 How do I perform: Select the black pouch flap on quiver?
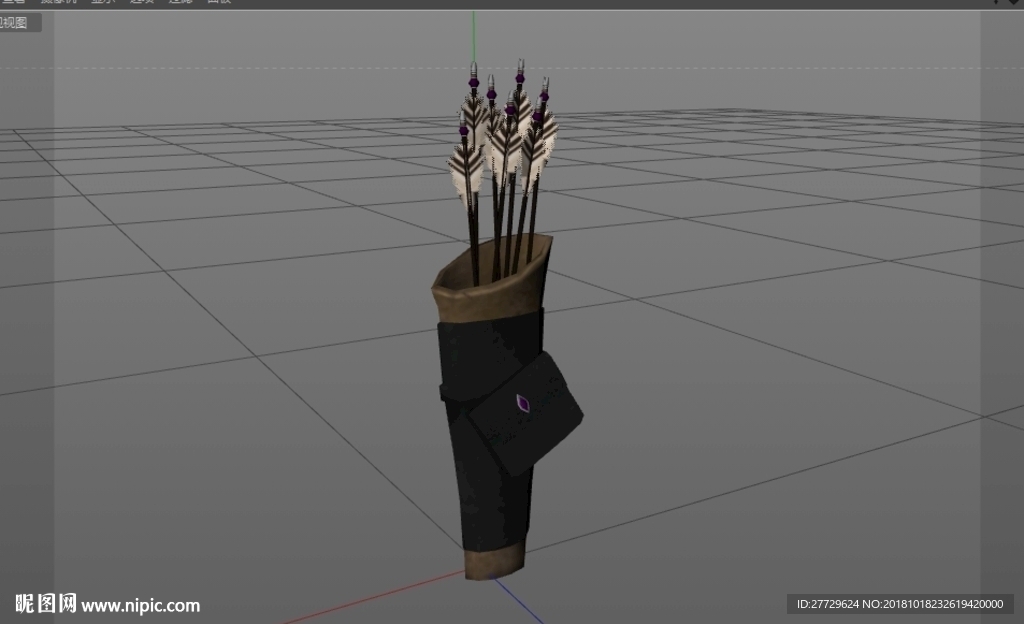[x=526, y=414]
